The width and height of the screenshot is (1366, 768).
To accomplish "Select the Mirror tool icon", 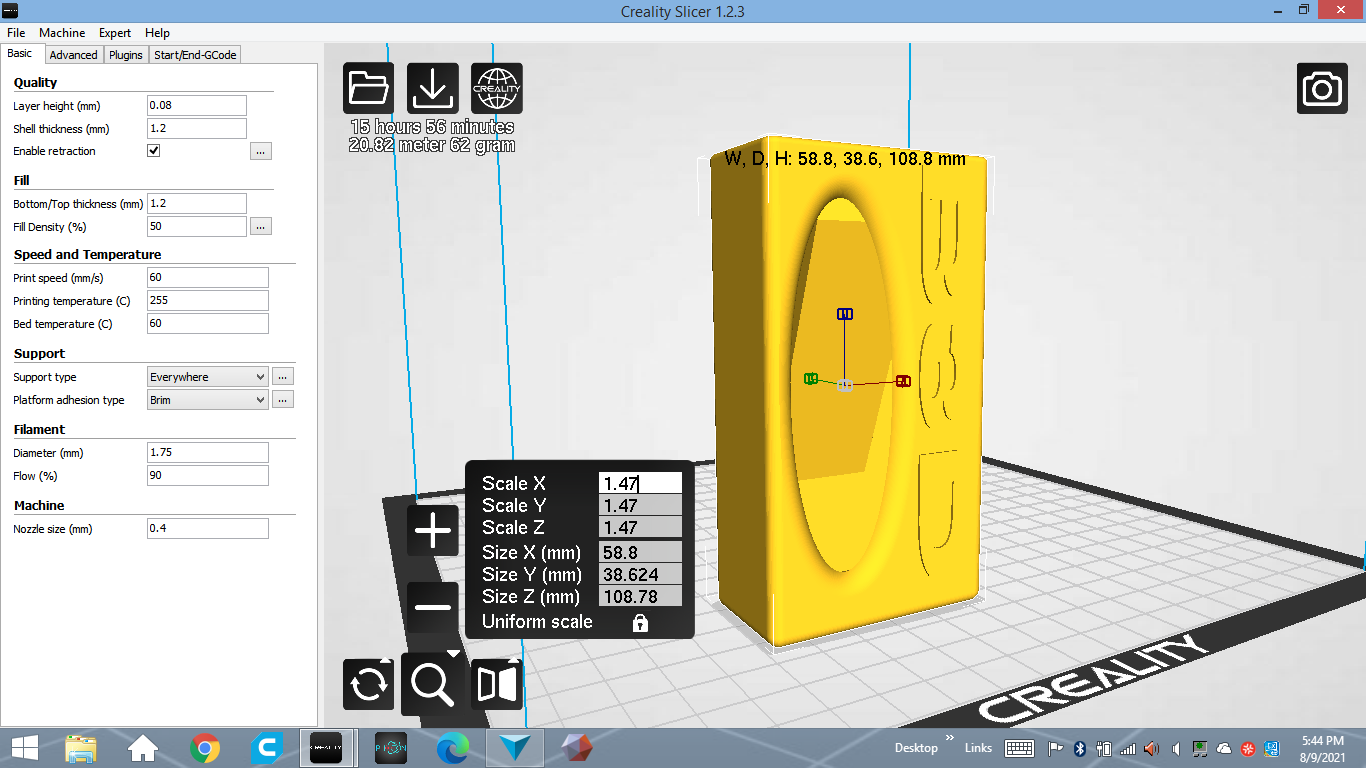I will tap(497, 684).
